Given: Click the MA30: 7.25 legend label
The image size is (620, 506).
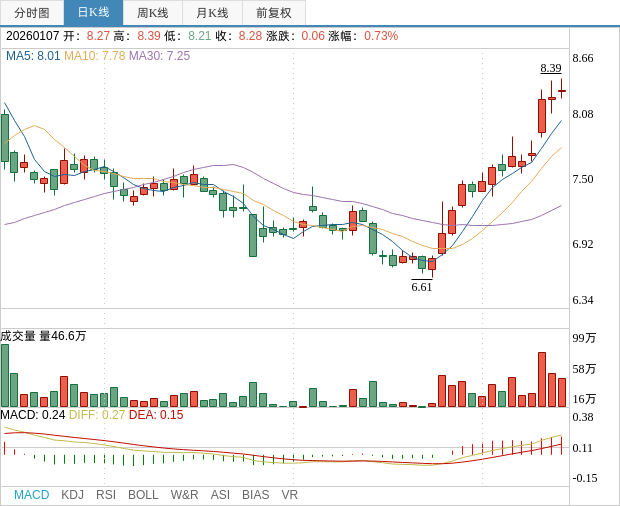Looking at the screenshot, I should click(x=159, y=56).
